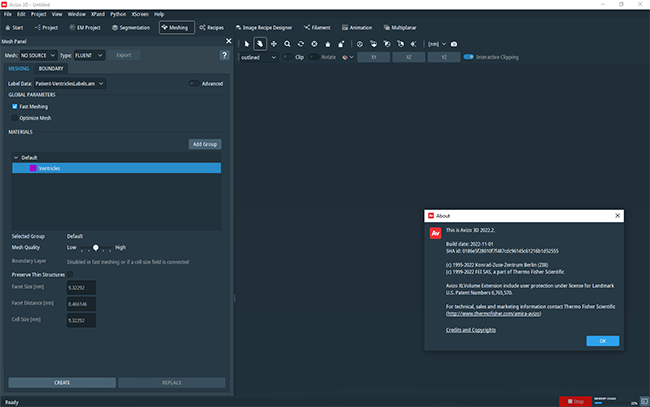Turn off Interactive Clipping switch

pyautogui.click(x=468, y=57)
